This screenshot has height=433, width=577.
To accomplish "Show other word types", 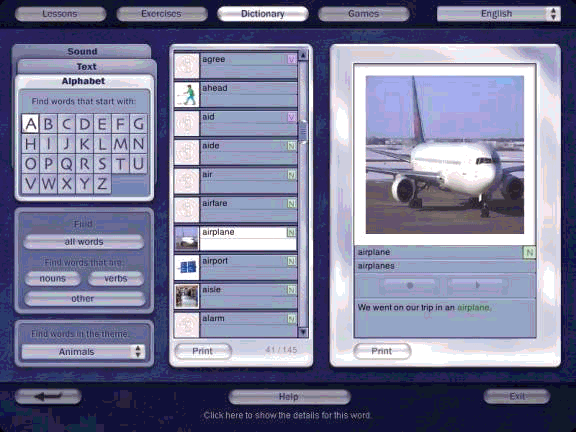I will coord(84,298).
